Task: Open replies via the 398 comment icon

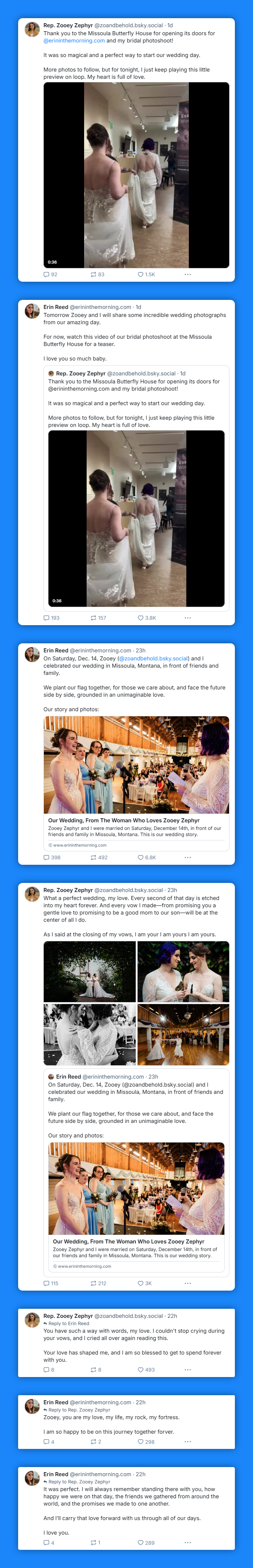Action: [x=46, y=857]
